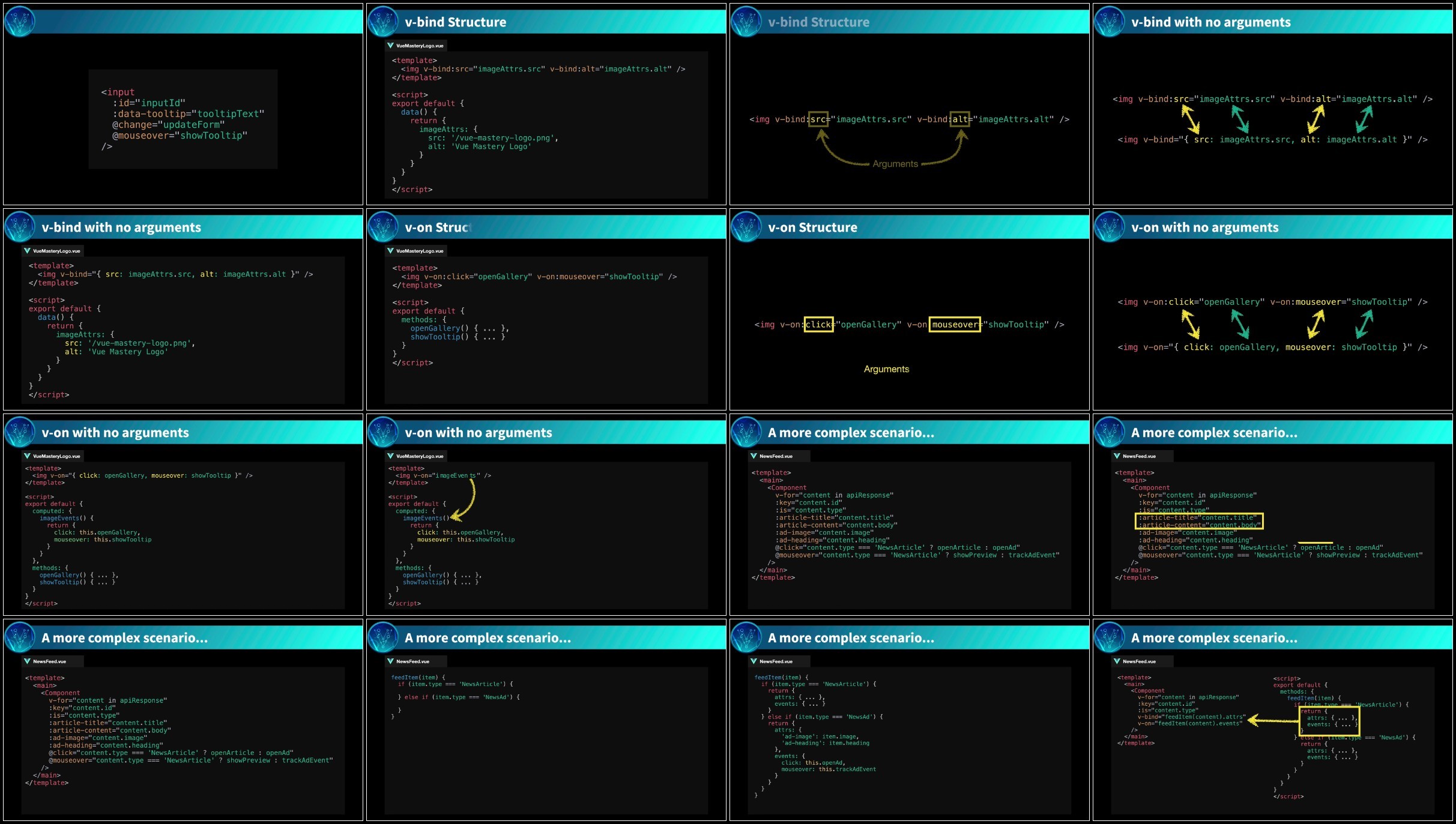Image resolution: width=1456 pixels, height=824 pixels.
Task: Click the 'mouseover: this.trackAdEvent' code line
Action: (x=829, y=769)
